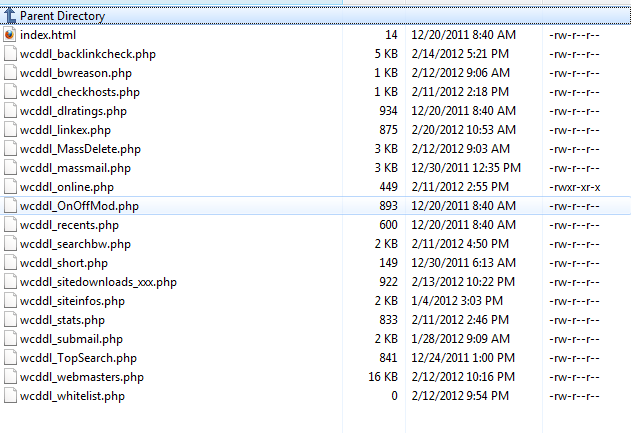Select file name wcddl_OnOffMod.php
Viewport: 631px width, 433px height.
pos(79,206)
